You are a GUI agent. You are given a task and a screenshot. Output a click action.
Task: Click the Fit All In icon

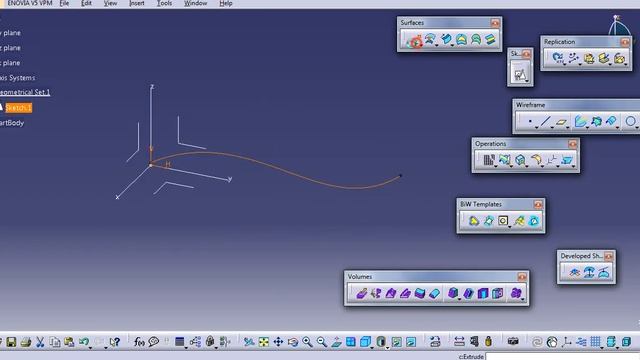[x=264, y=342]
